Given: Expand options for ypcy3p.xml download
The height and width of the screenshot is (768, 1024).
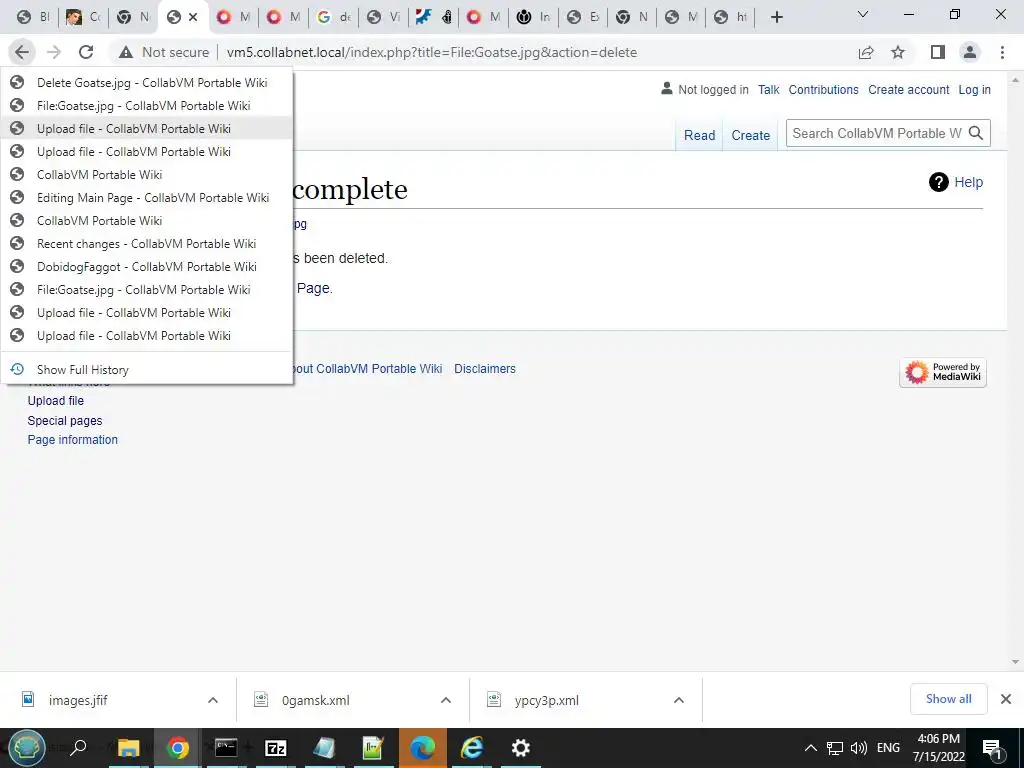Looking at the screenshot, I should click(x=679, y=700).
